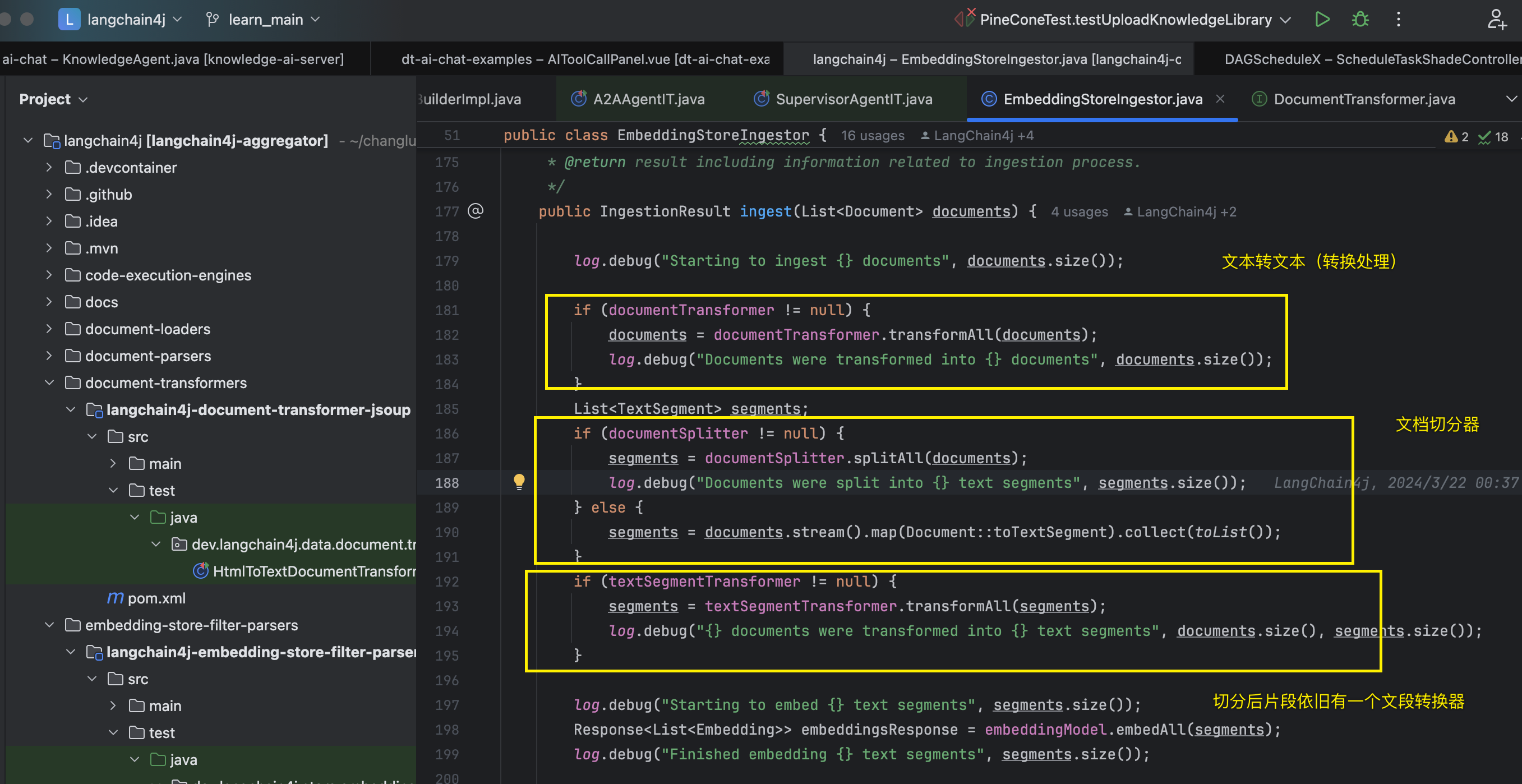Viewport: 1522px width, 784px height.
Task: Collapse the embedding-store-filter-parsers folder
Action: (49, 625)
